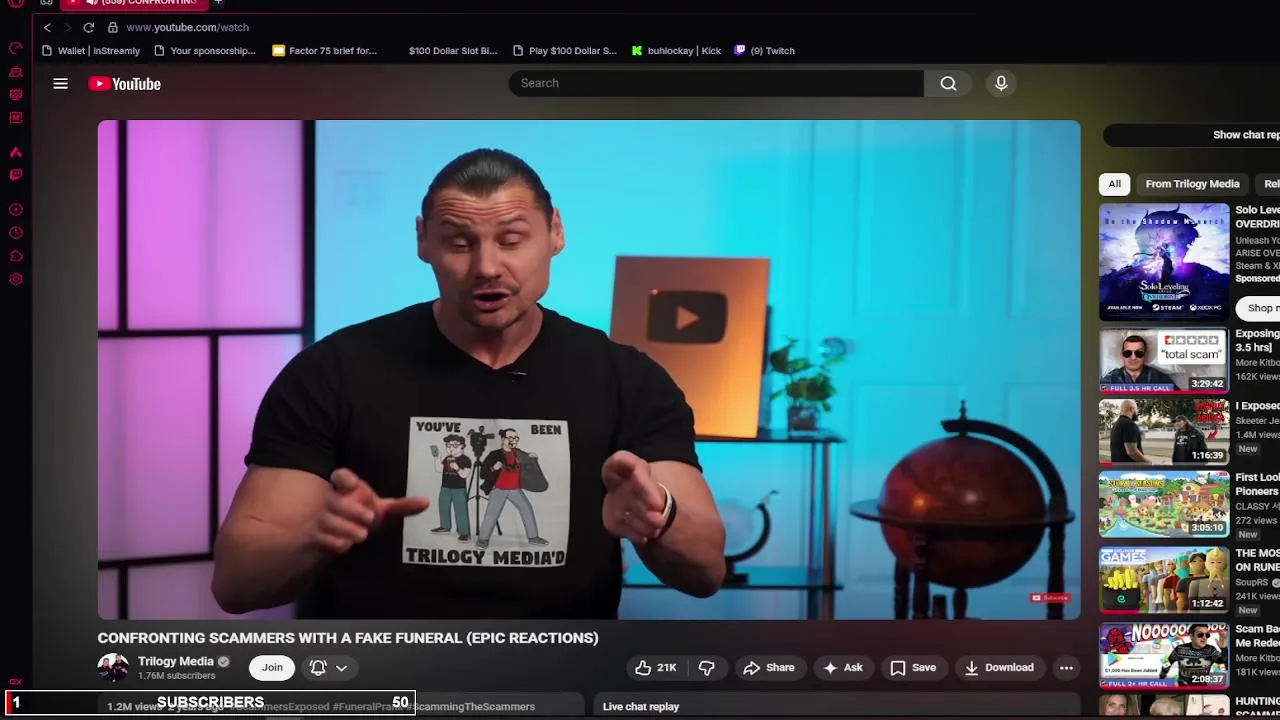Go back with the browser back arrow
The width and height of the screenshot is (1280, 720).
click(x=47, y=27)
